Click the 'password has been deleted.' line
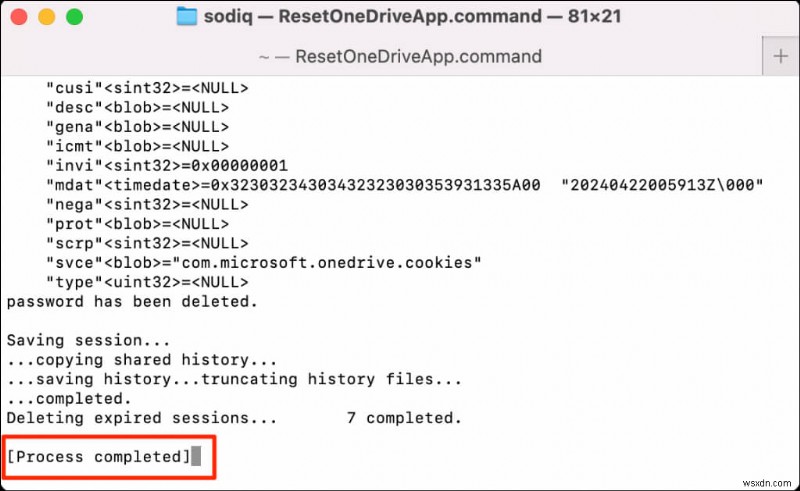The height and width of the screenshot is (491, 800). pos(132,302)
